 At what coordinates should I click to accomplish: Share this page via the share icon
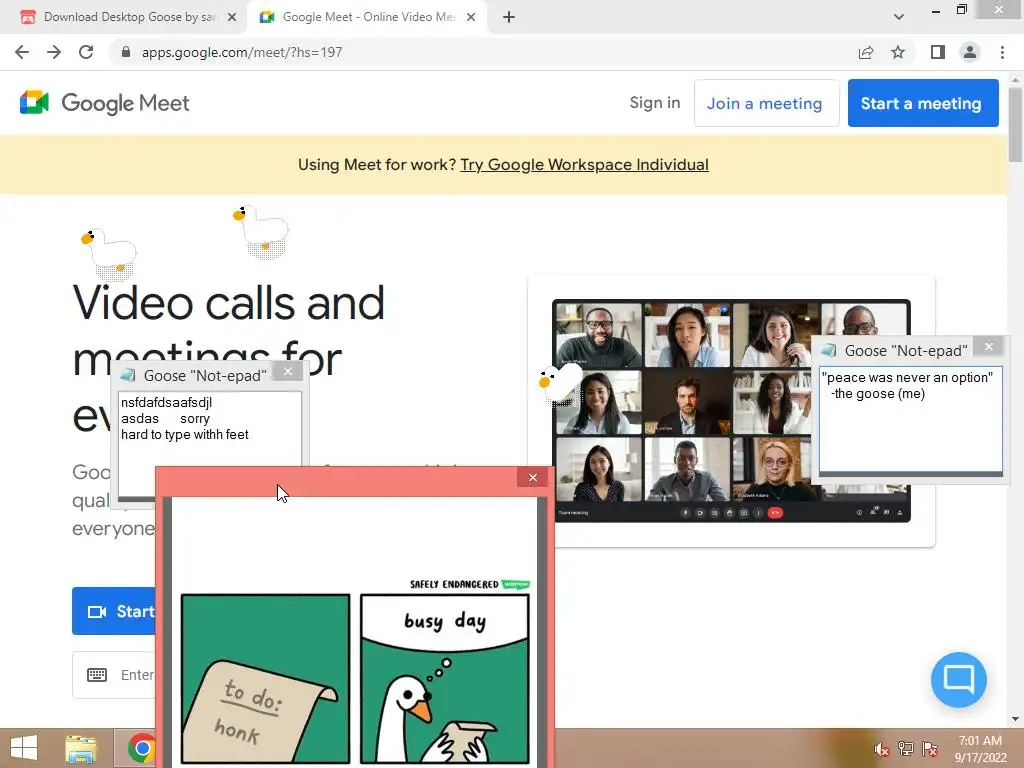(x=866, y=52)
